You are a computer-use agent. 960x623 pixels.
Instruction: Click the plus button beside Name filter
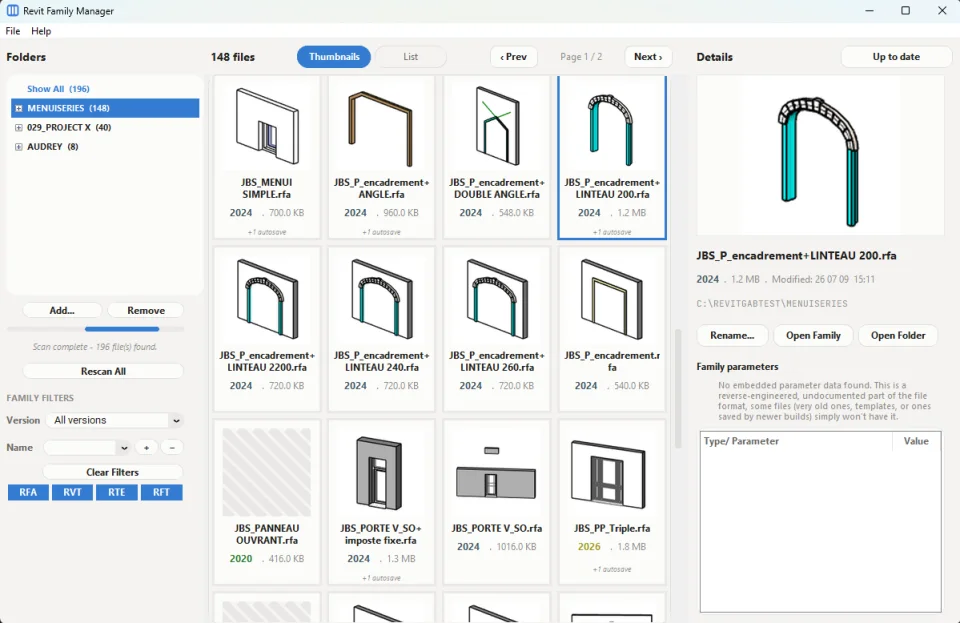(x=146, y=447)
